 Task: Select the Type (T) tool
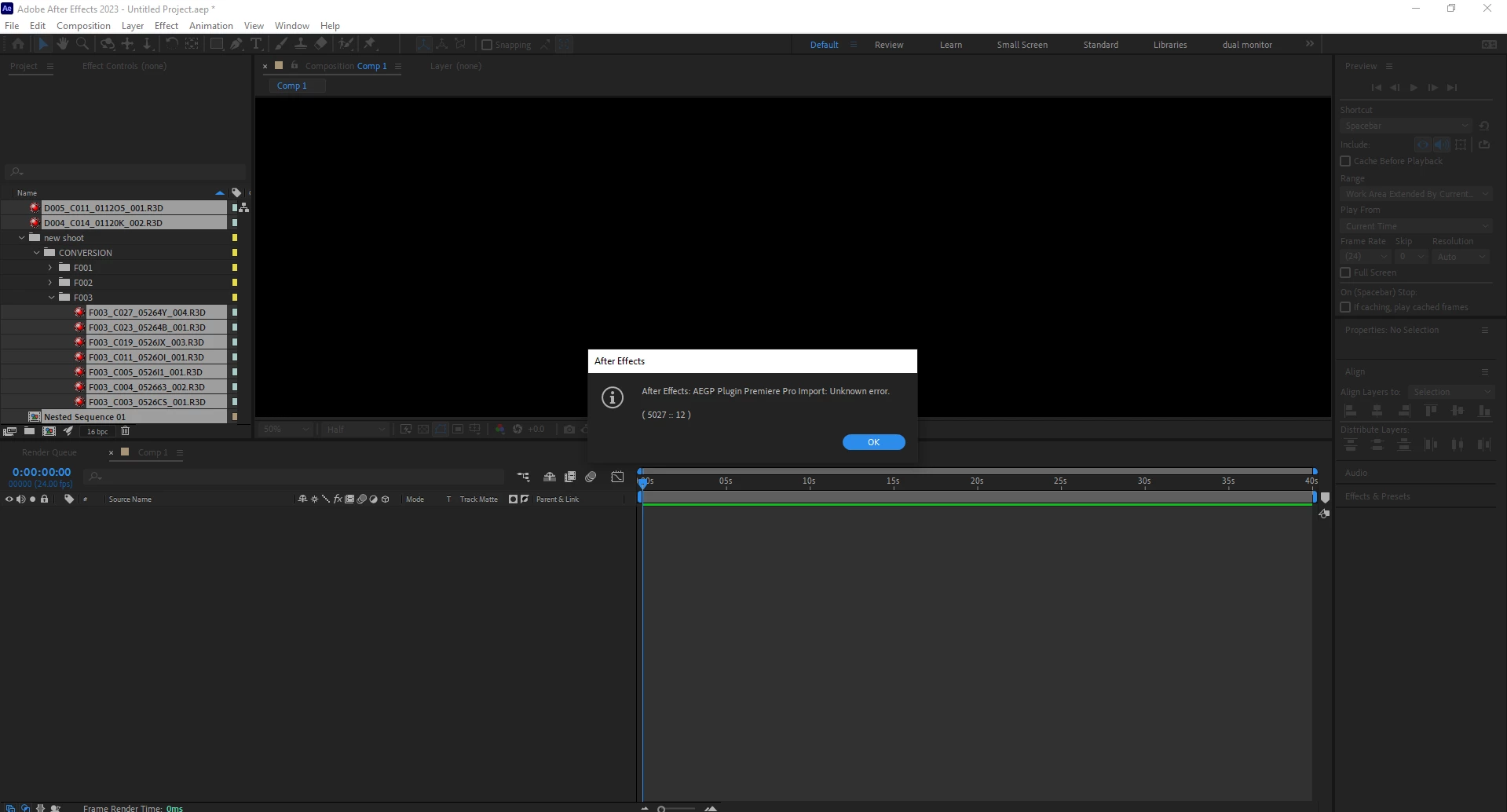(x=256, y=45)
